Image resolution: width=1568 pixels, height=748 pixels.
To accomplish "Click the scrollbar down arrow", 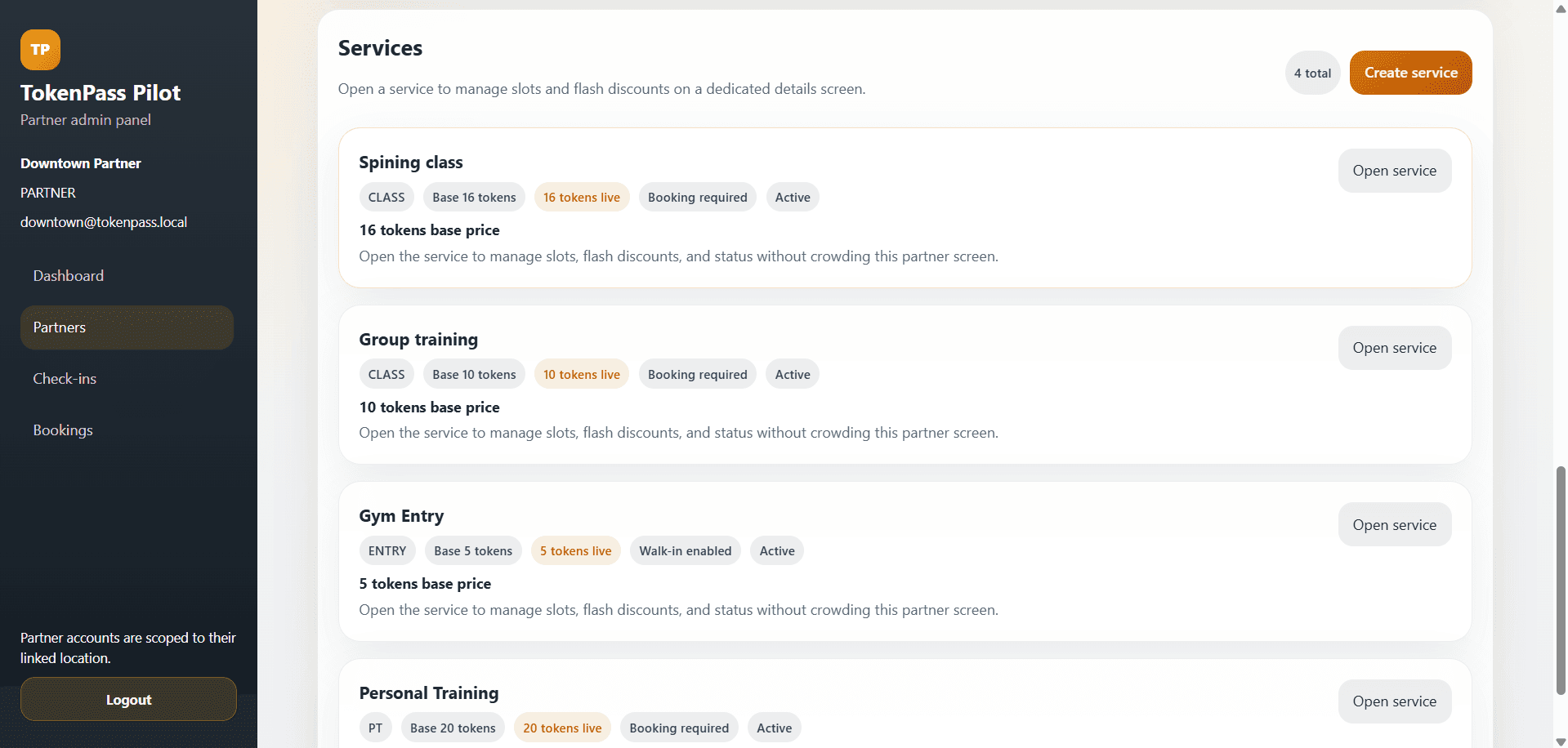I will click(x=1559, y=739).
